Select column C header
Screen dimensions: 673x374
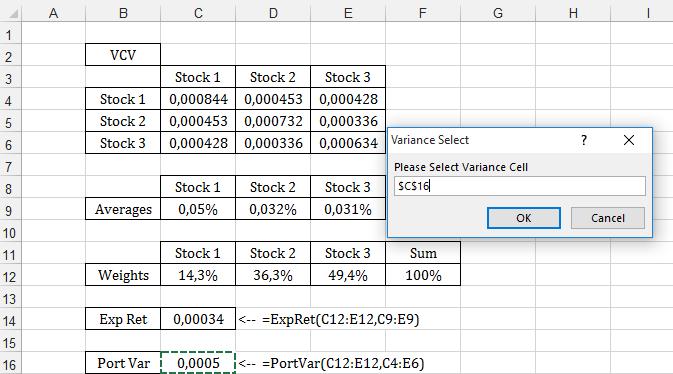pyautogui.click(x=198, y=13)
